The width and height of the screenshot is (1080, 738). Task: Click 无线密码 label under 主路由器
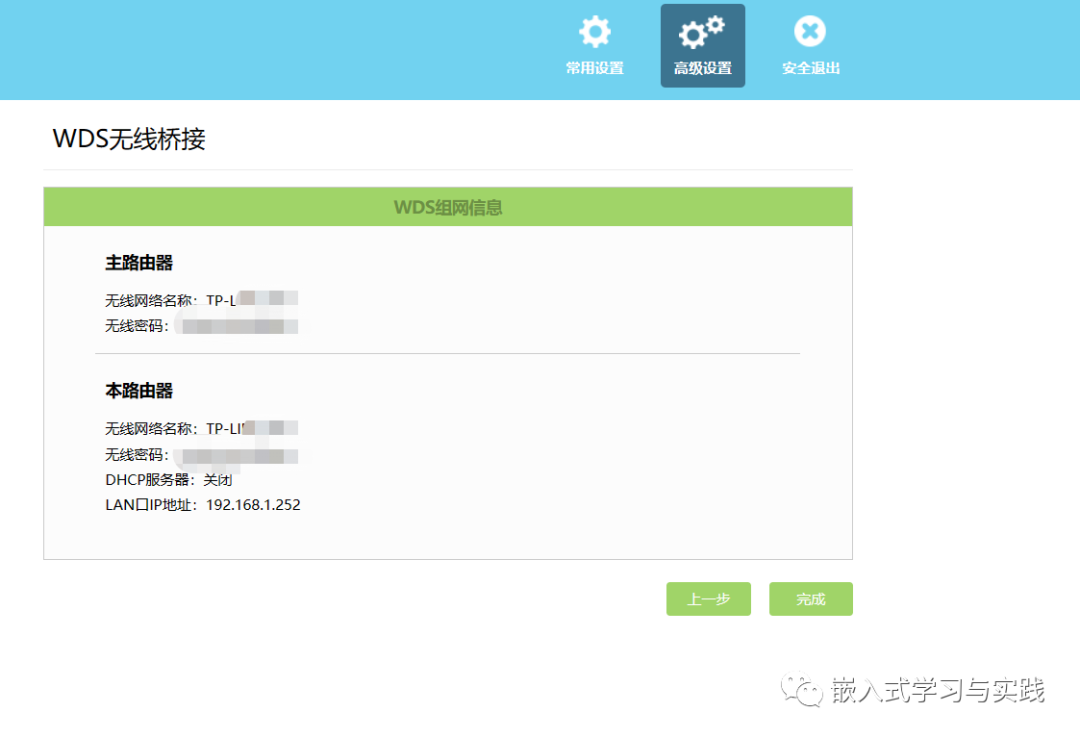[136, 326]
